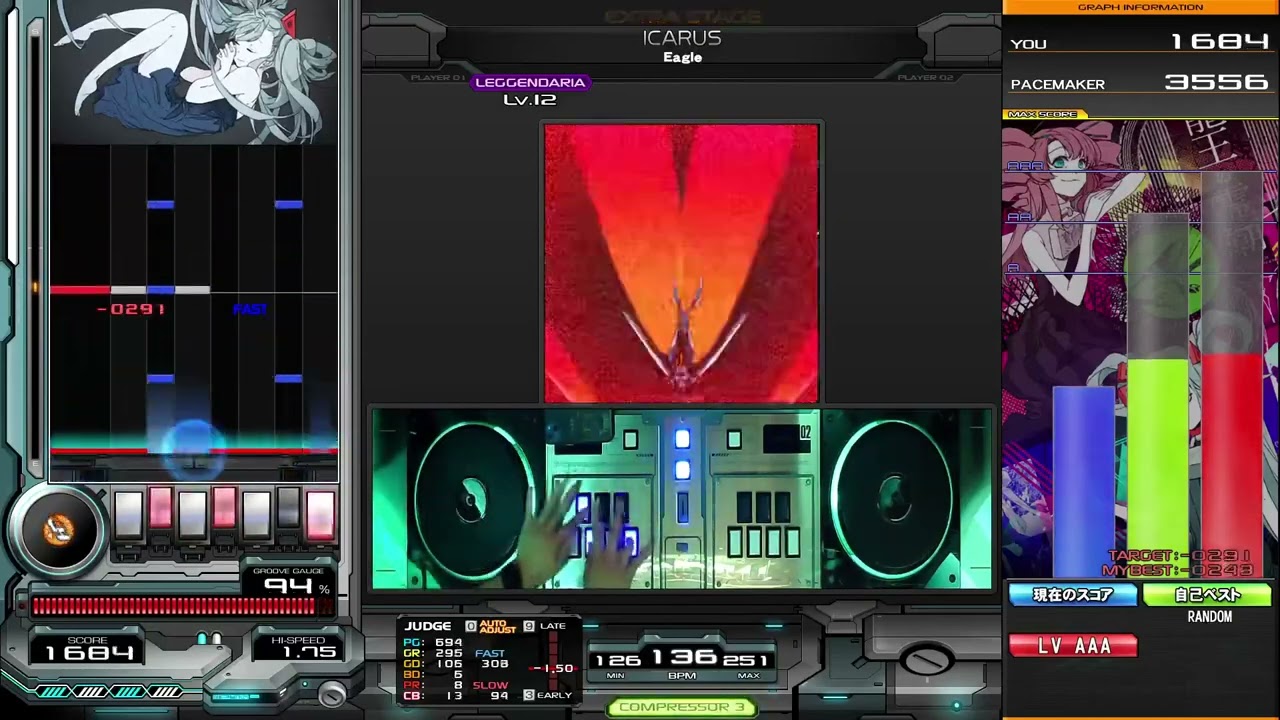Click the MAX SCORE label

point(1043,114)
